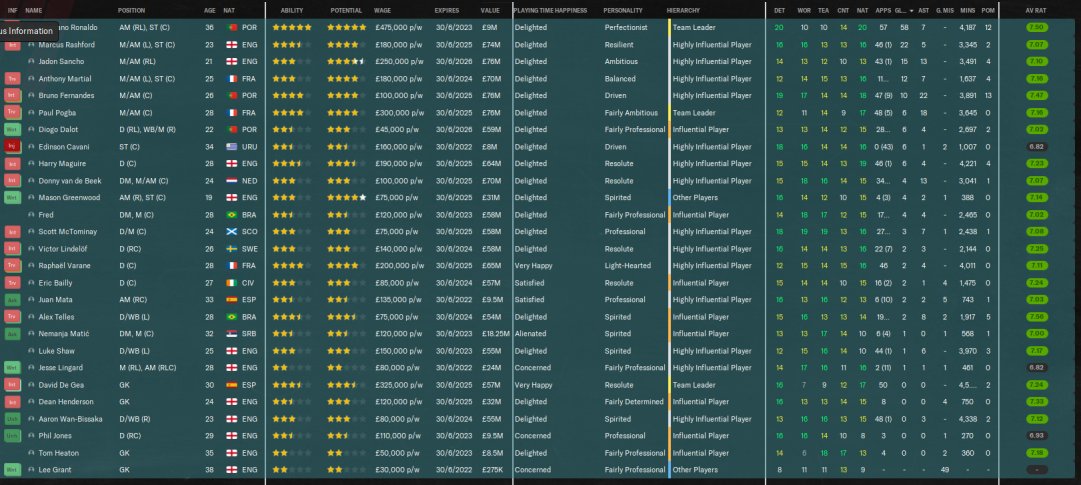Click Lee Grant's 49 games missed value
1081x485 pixels.
[x=944, y=470]
